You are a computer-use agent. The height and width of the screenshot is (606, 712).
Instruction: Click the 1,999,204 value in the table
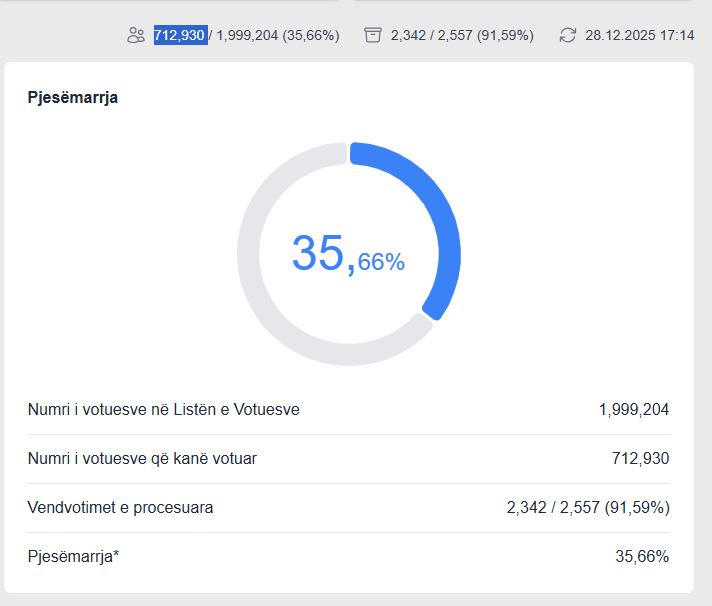tap(634, 409)
